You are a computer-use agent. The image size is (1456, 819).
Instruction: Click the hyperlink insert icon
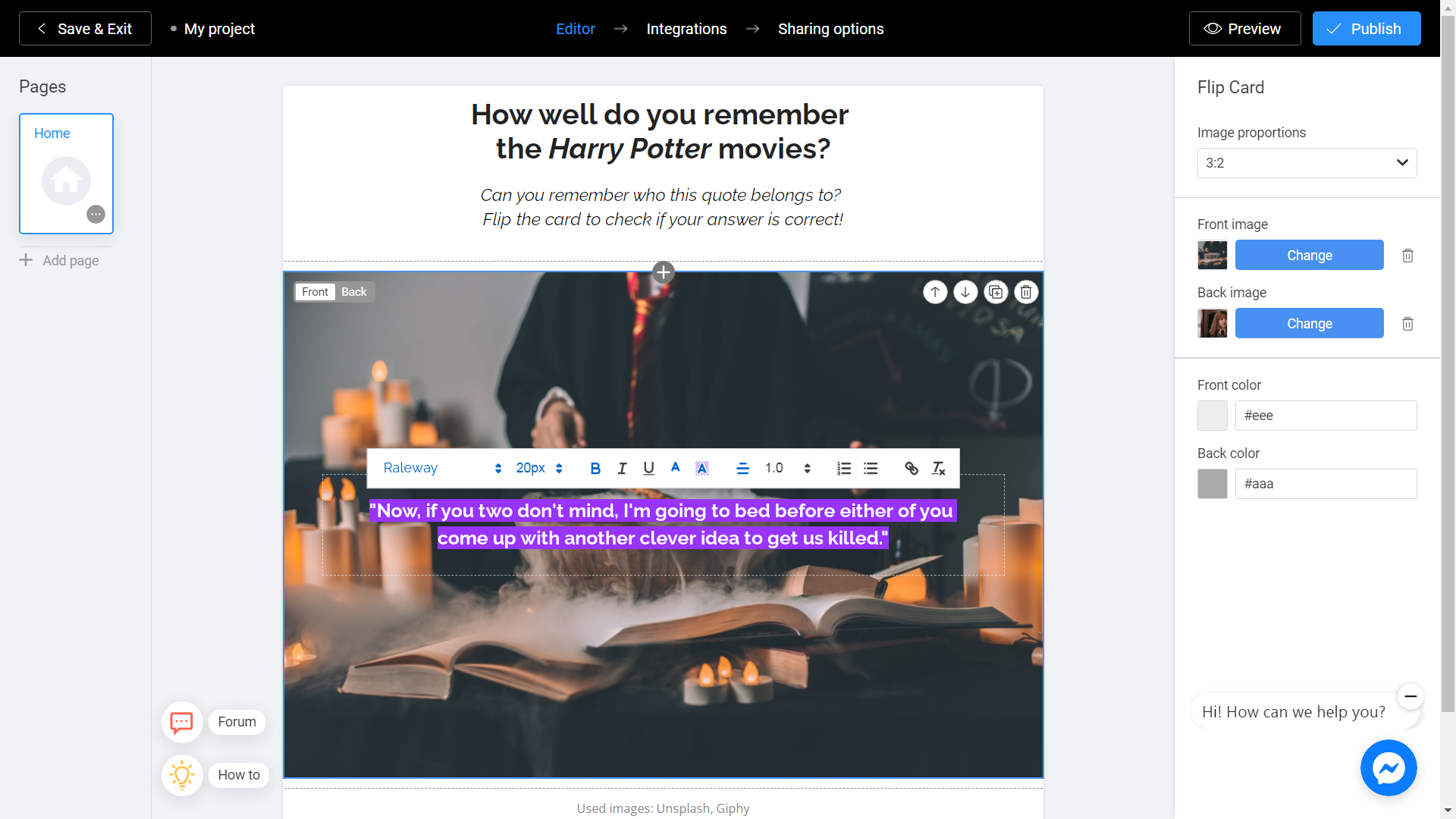911,468
